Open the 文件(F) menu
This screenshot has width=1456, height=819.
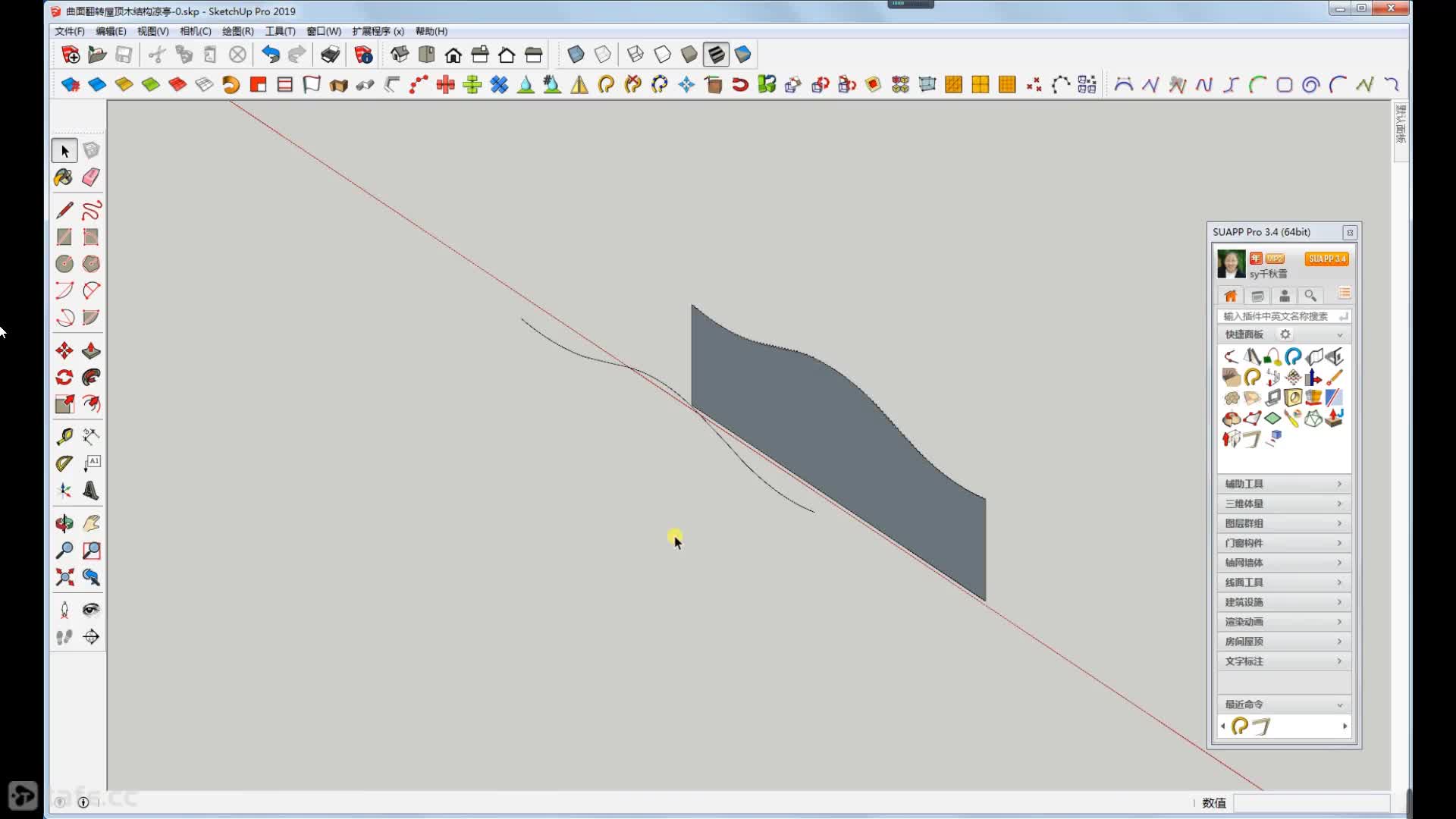70,31
